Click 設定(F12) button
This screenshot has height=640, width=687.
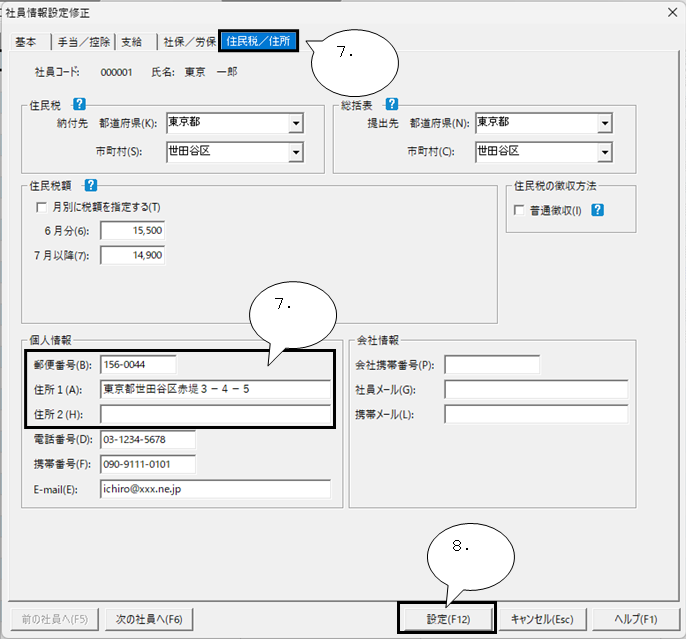[448, 619]
